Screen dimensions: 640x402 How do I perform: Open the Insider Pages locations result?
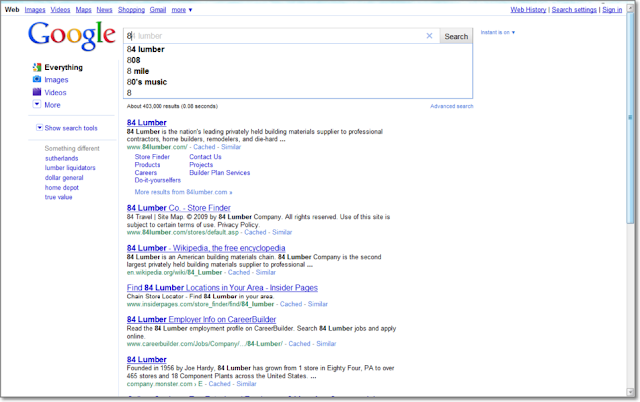click(222, 288)
